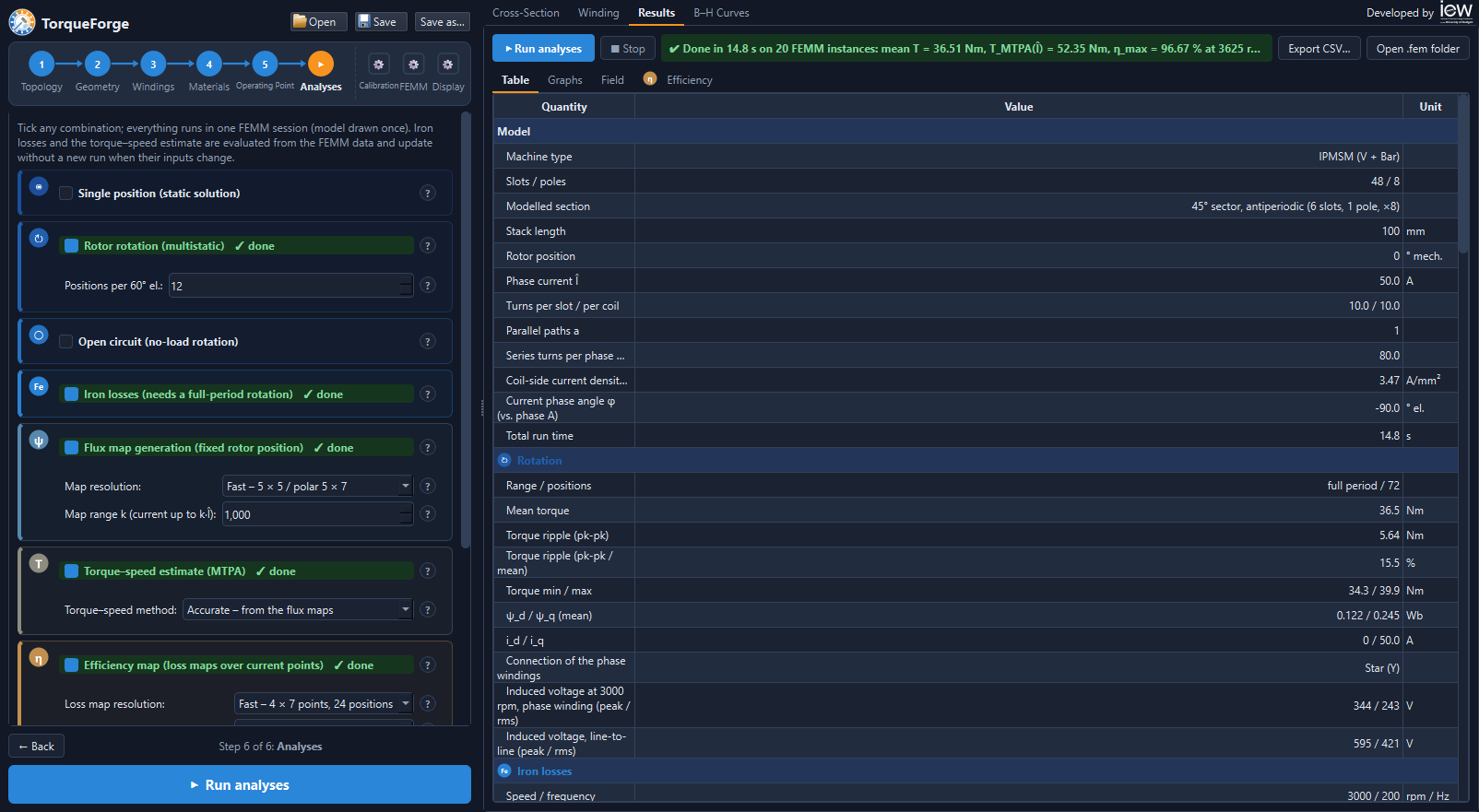Screen dimensions: 1479x812
Task: Enable Single position (static solution) checkbox
Action: click(66, 194)
